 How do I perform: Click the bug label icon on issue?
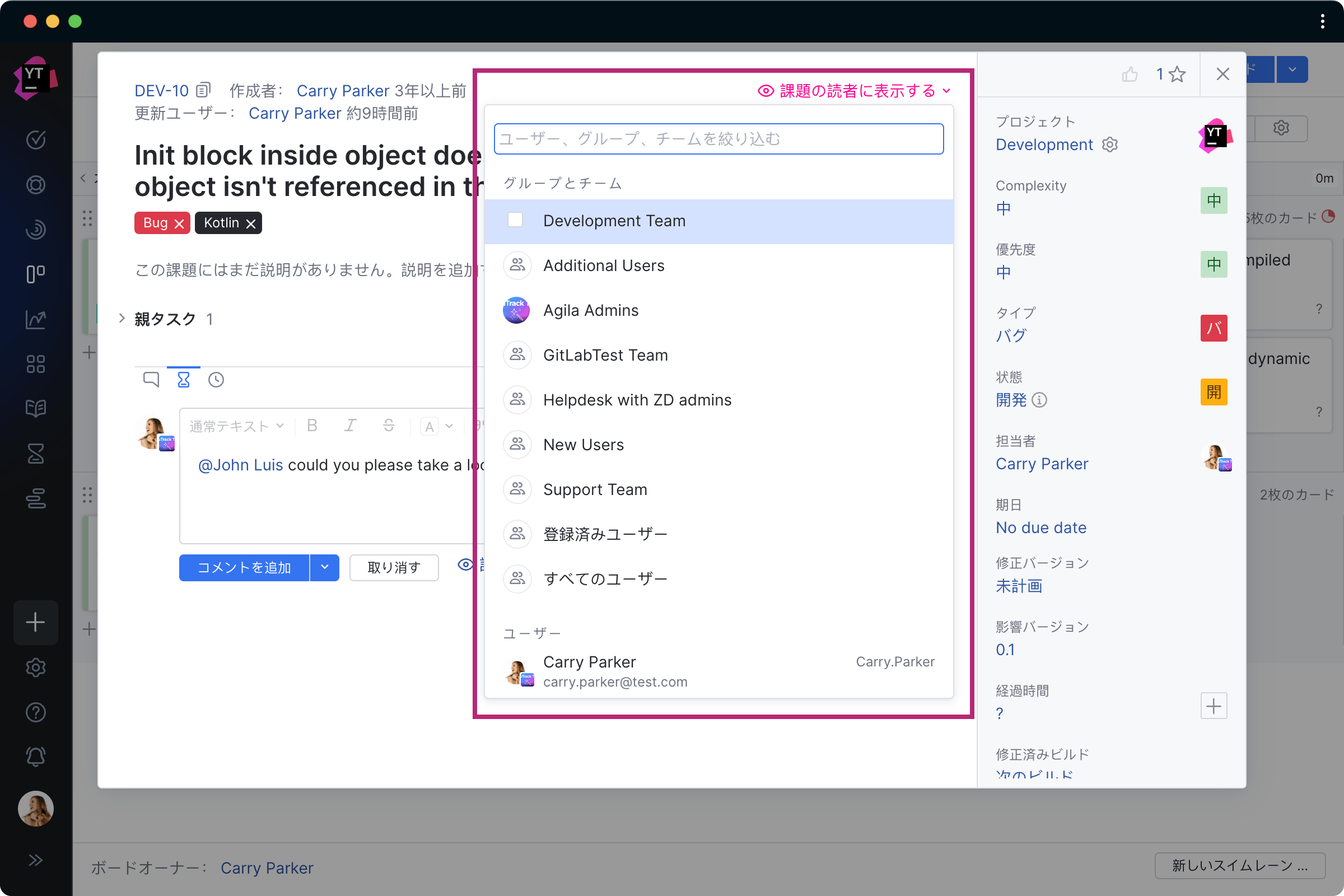(161, 223)
